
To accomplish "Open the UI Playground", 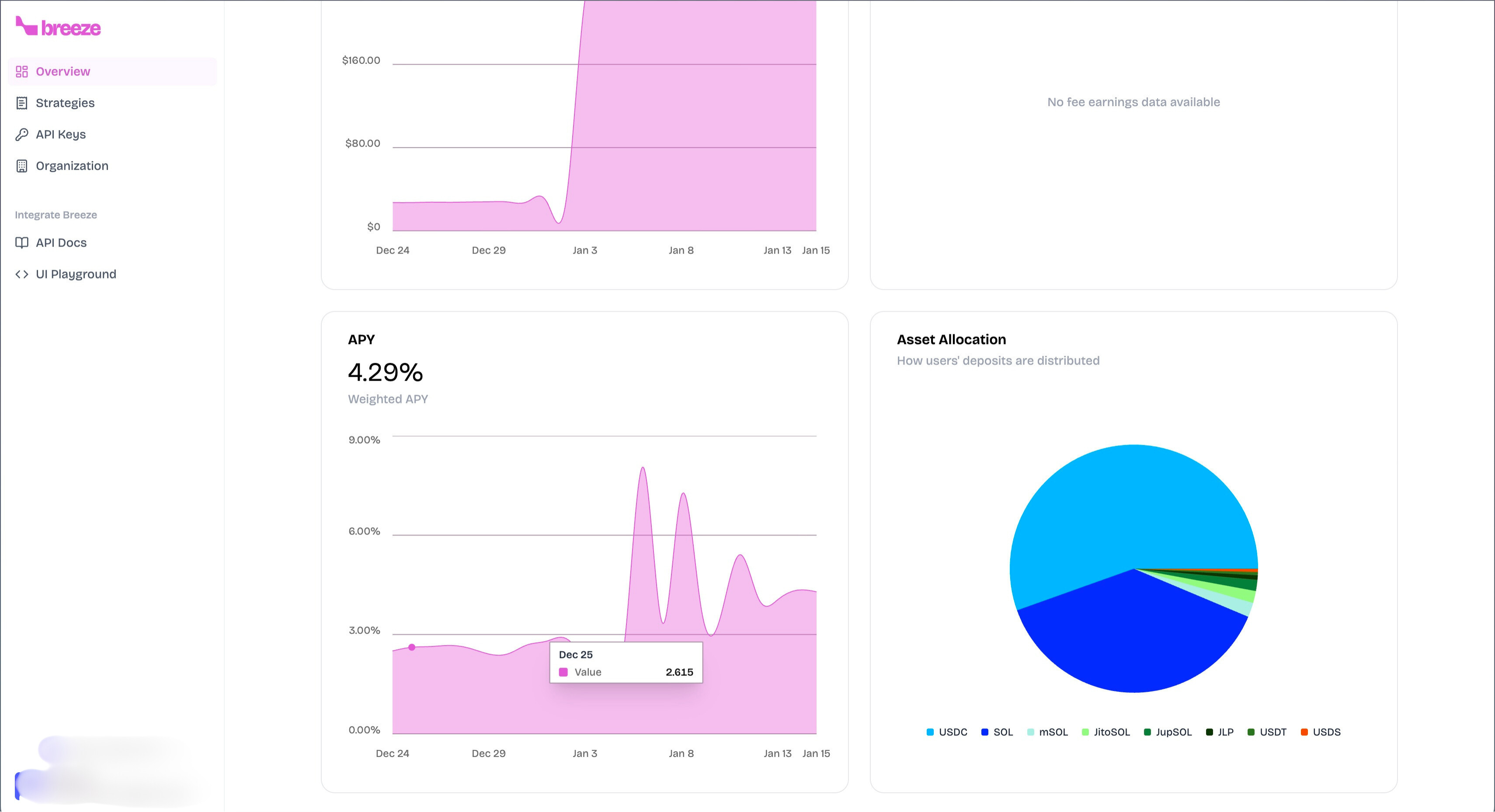I will point(76,274).
